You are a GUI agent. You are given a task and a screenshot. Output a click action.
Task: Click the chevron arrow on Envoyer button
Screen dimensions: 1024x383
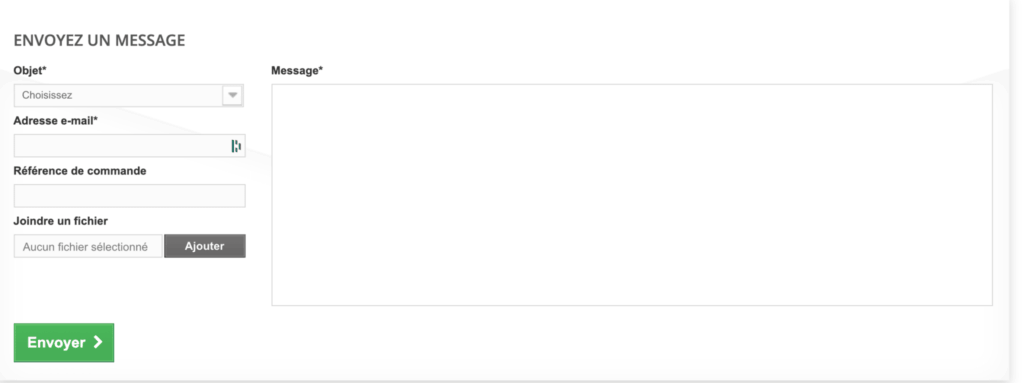tap(98, 342)
